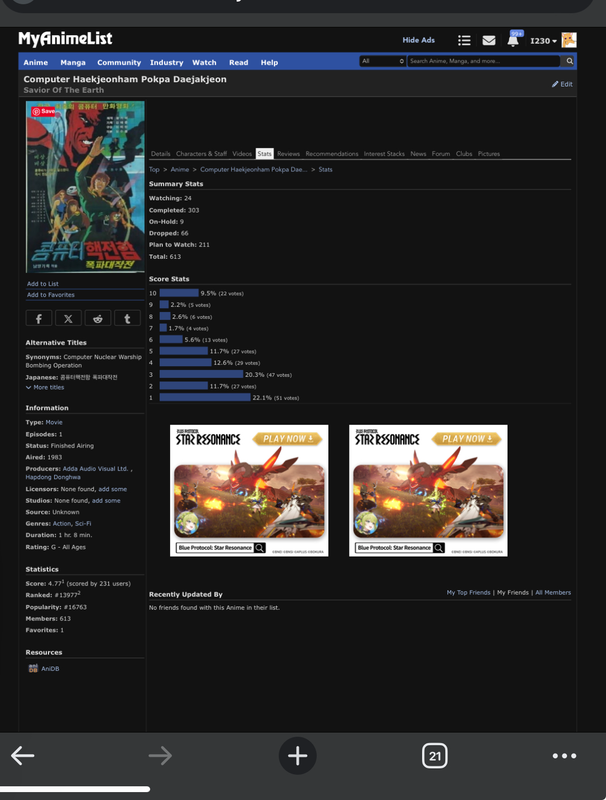Open the Anime menu
606x800 pixels.
[36, 62]
